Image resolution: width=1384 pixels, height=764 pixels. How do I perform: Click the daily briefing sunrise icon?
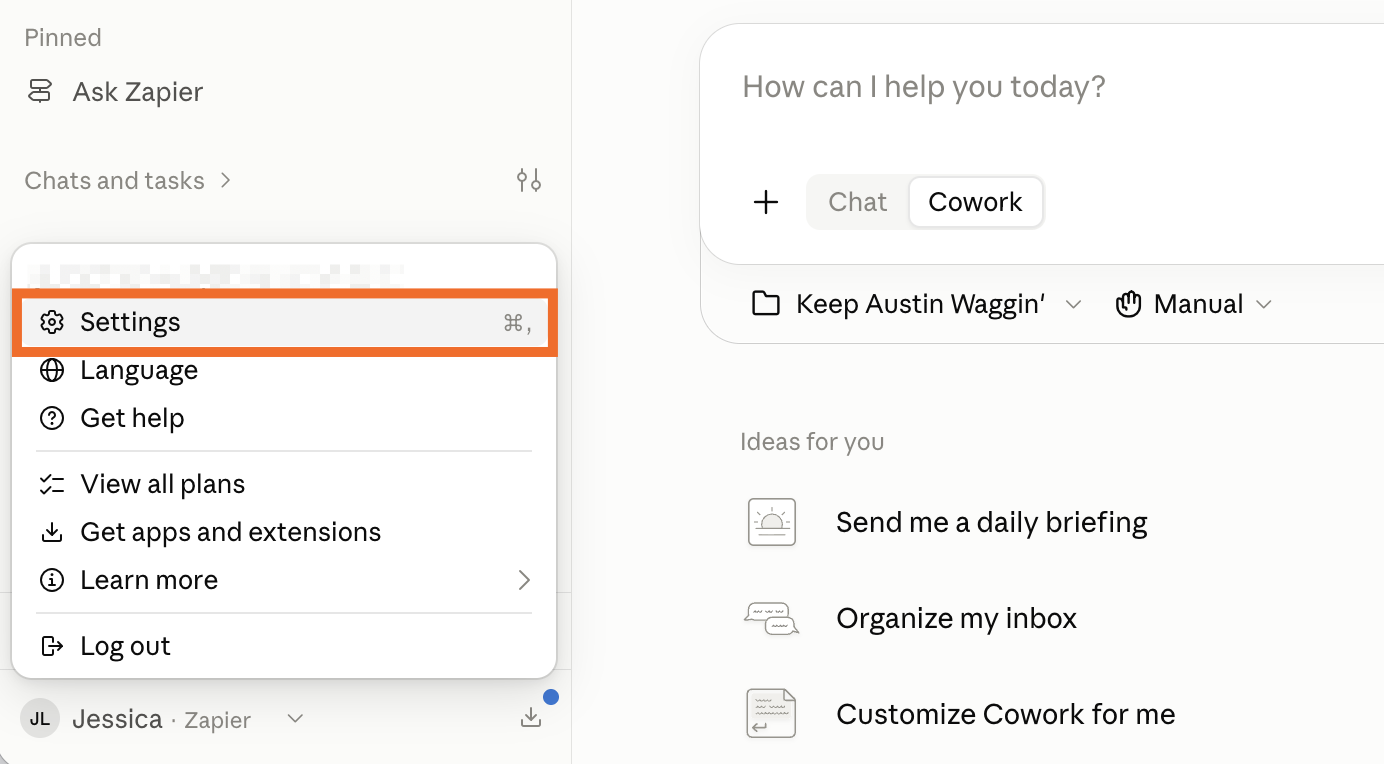772,522
